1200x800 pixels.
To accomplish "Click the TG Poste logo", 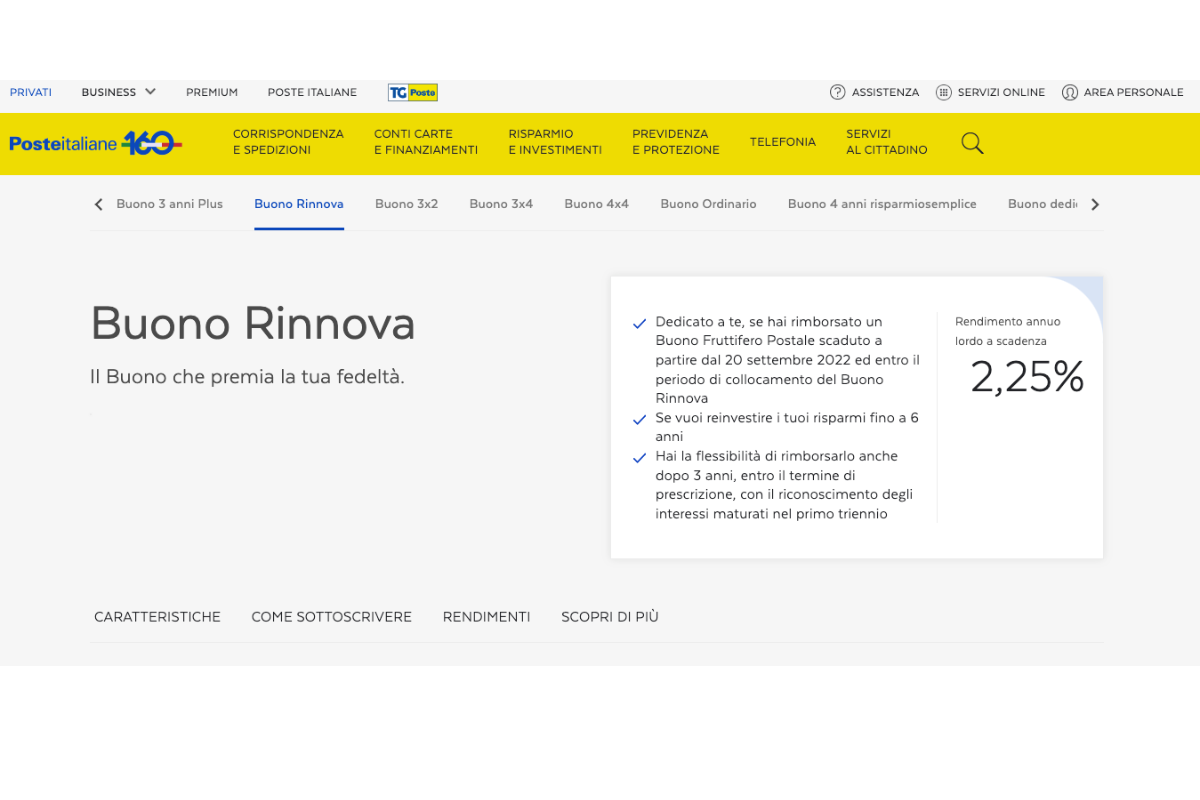I will pos(412,92).
